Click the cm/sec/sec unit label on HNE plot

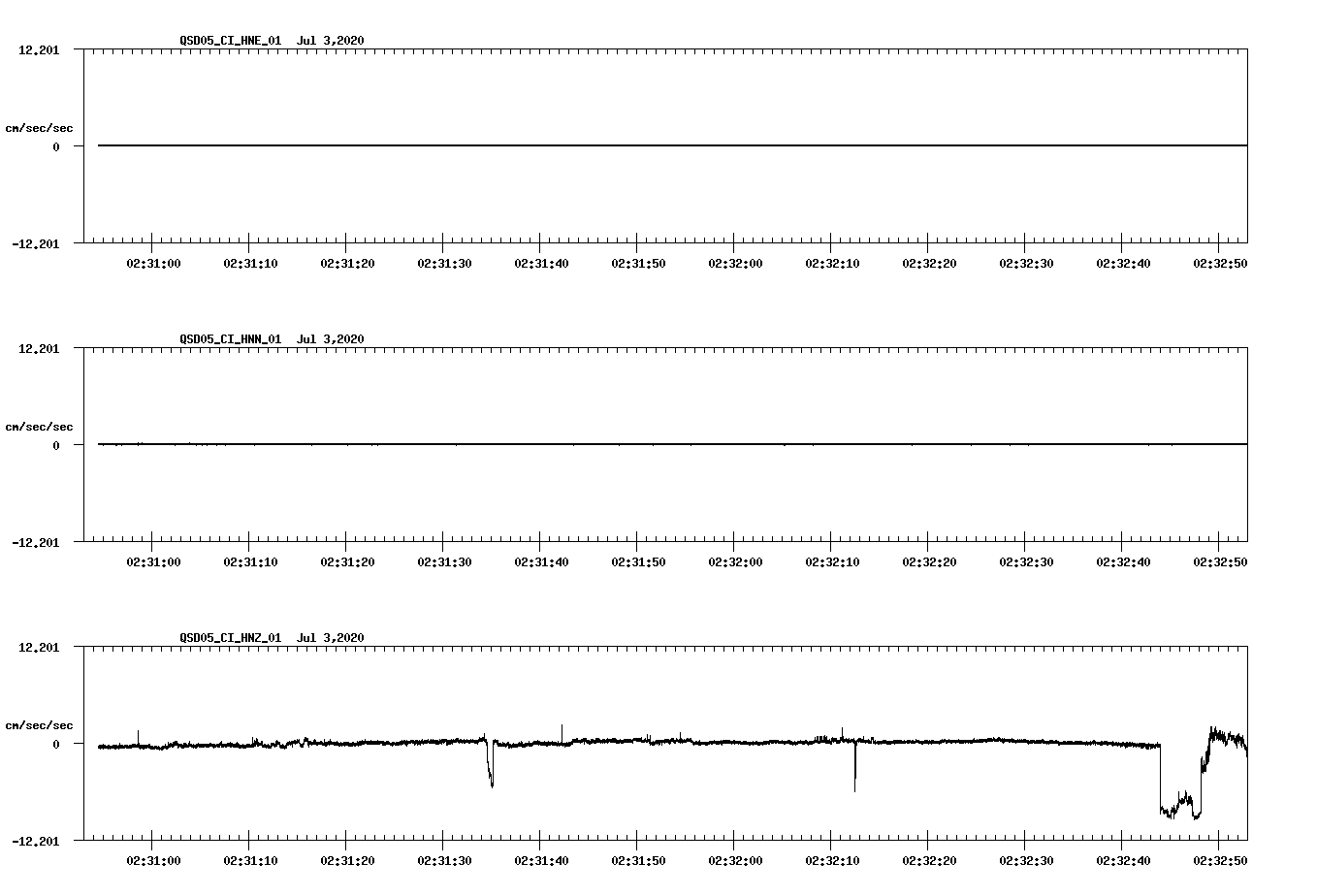[39, 128]
